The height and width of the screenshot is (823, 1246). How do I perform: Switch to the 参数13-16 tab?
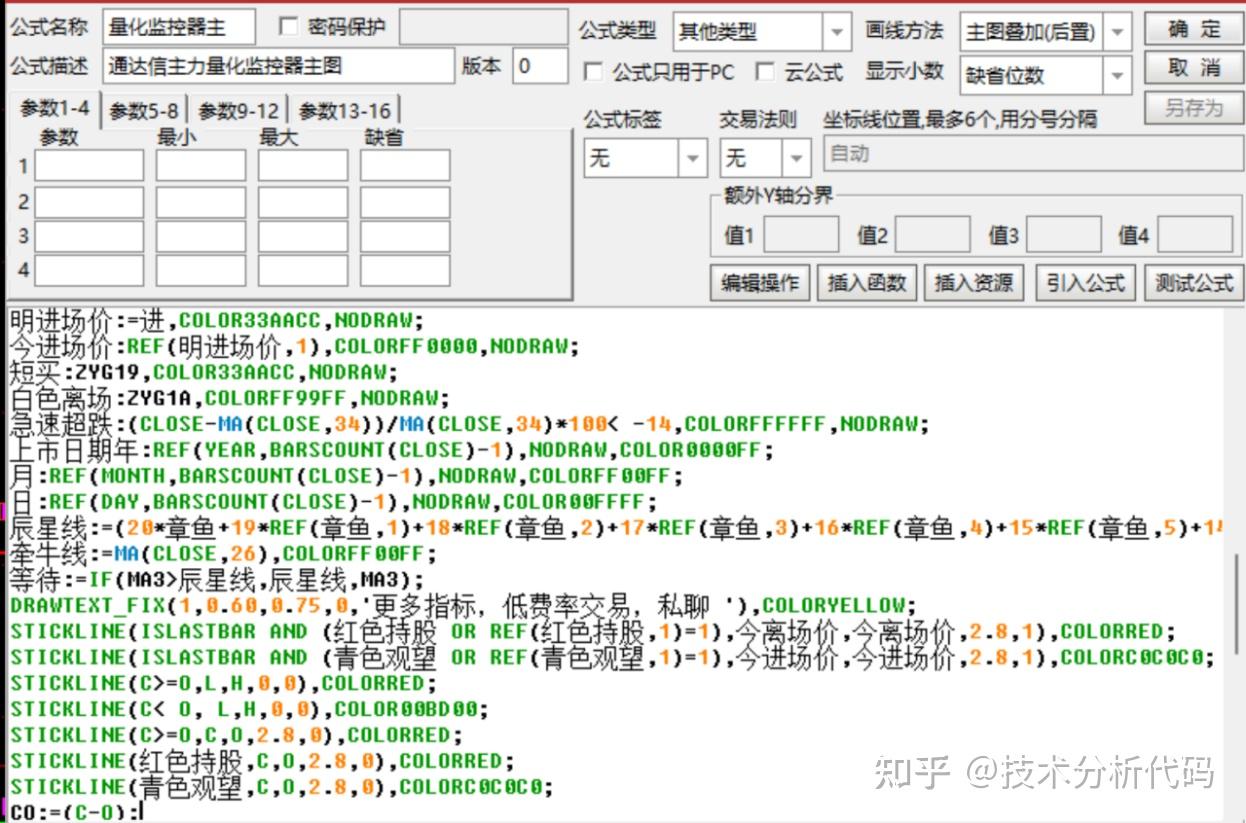[x=344, y=110]
